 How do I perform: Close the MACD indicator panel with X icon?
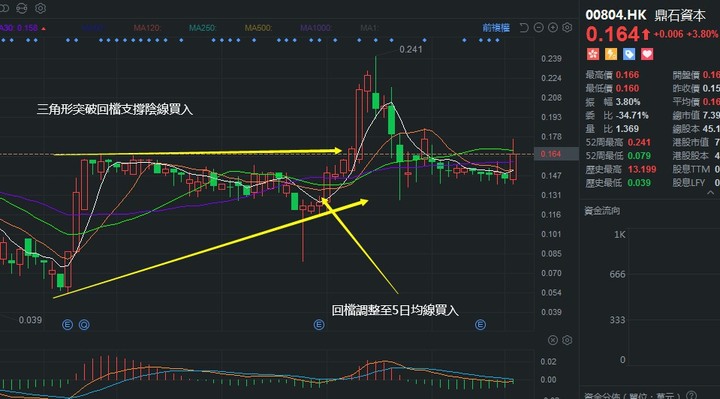point(553,340)
